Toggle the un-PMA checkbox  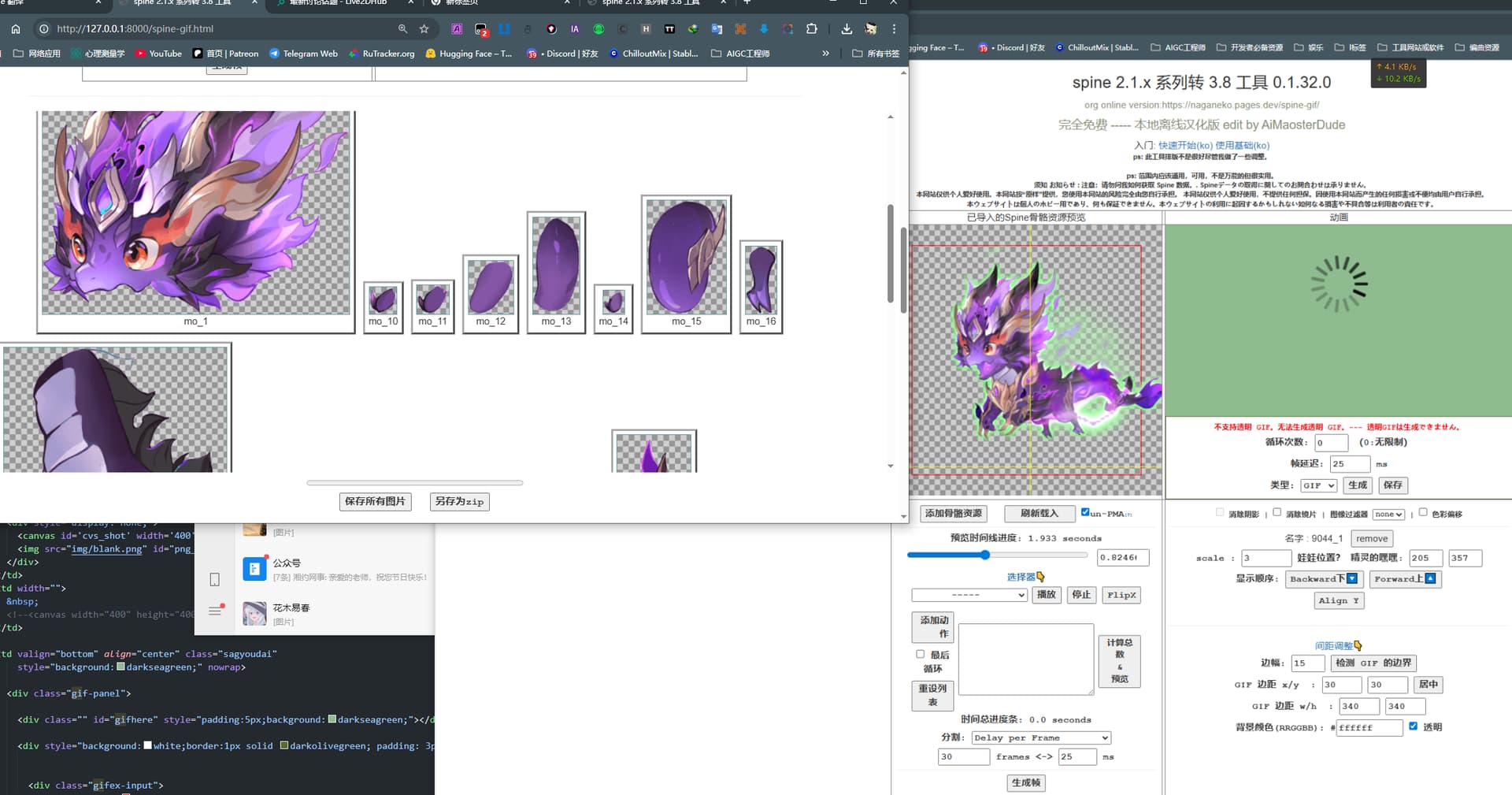point(1085,512)
